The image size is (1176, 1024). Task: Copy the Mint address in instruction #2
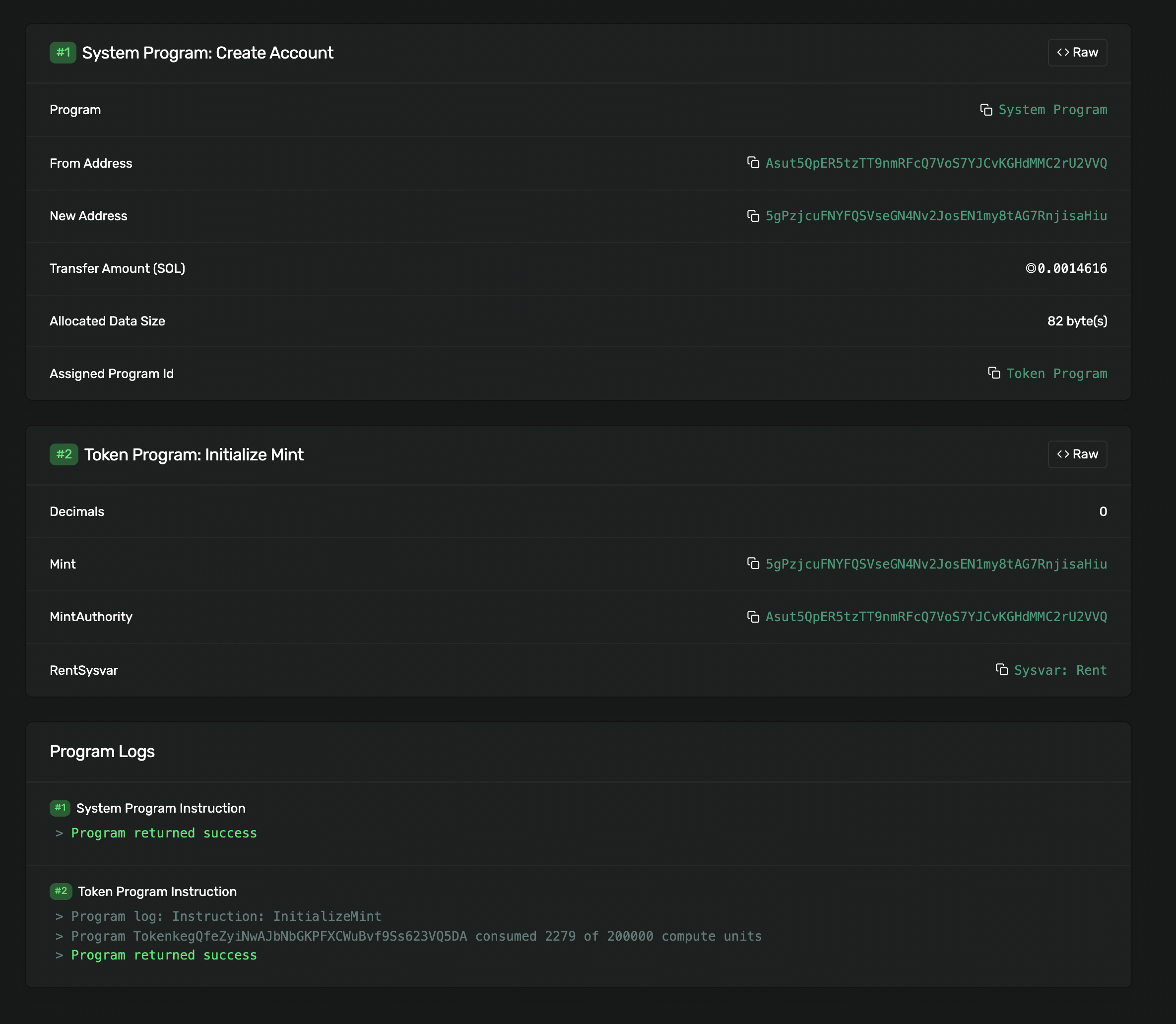point(753,564)
